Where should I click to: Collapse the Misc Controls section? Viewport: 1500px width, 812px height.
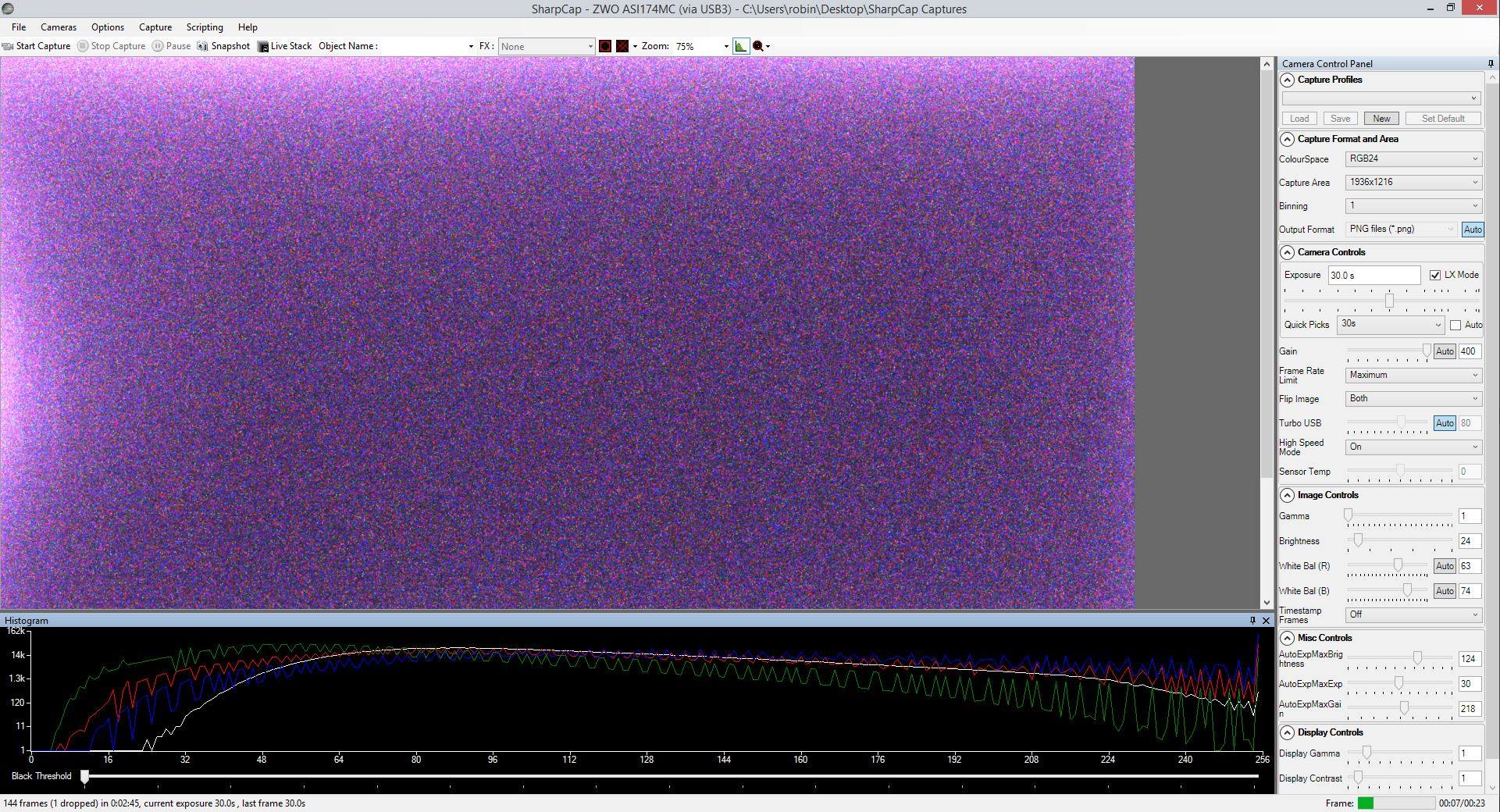click(x=1288, y=638)
